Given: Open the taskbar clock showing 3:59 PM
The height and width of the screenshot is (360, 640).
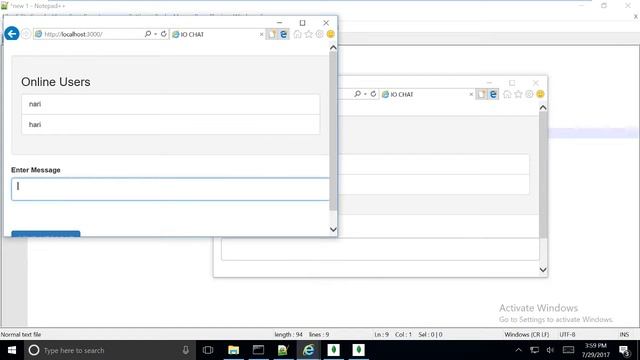Looking at the screenshot, I should (x=596, y=350).
